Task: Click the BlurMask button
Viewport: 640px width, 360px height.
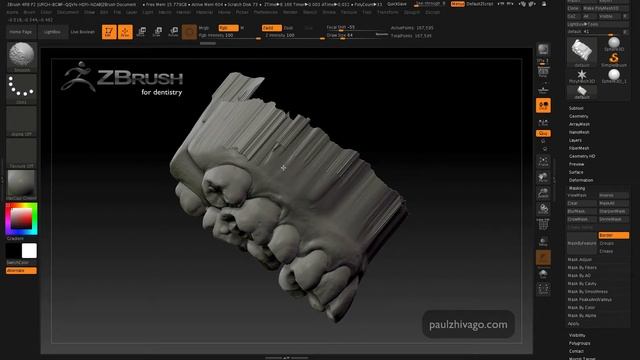Action: (x=582, y=211)
